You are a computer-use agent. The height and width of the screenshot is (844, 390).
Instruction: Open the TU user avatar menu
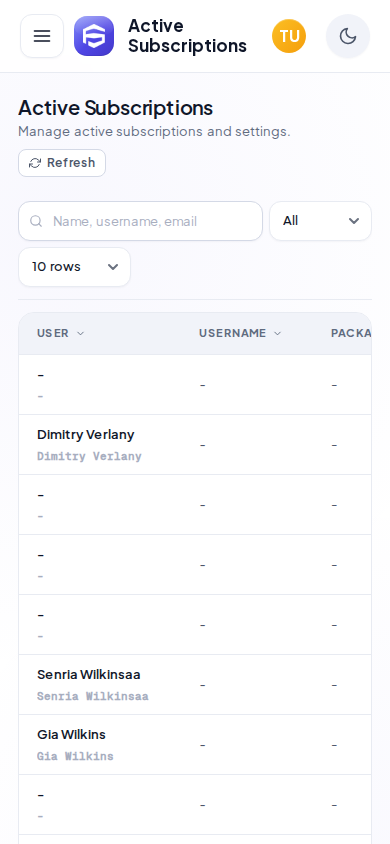click(289, 36)
